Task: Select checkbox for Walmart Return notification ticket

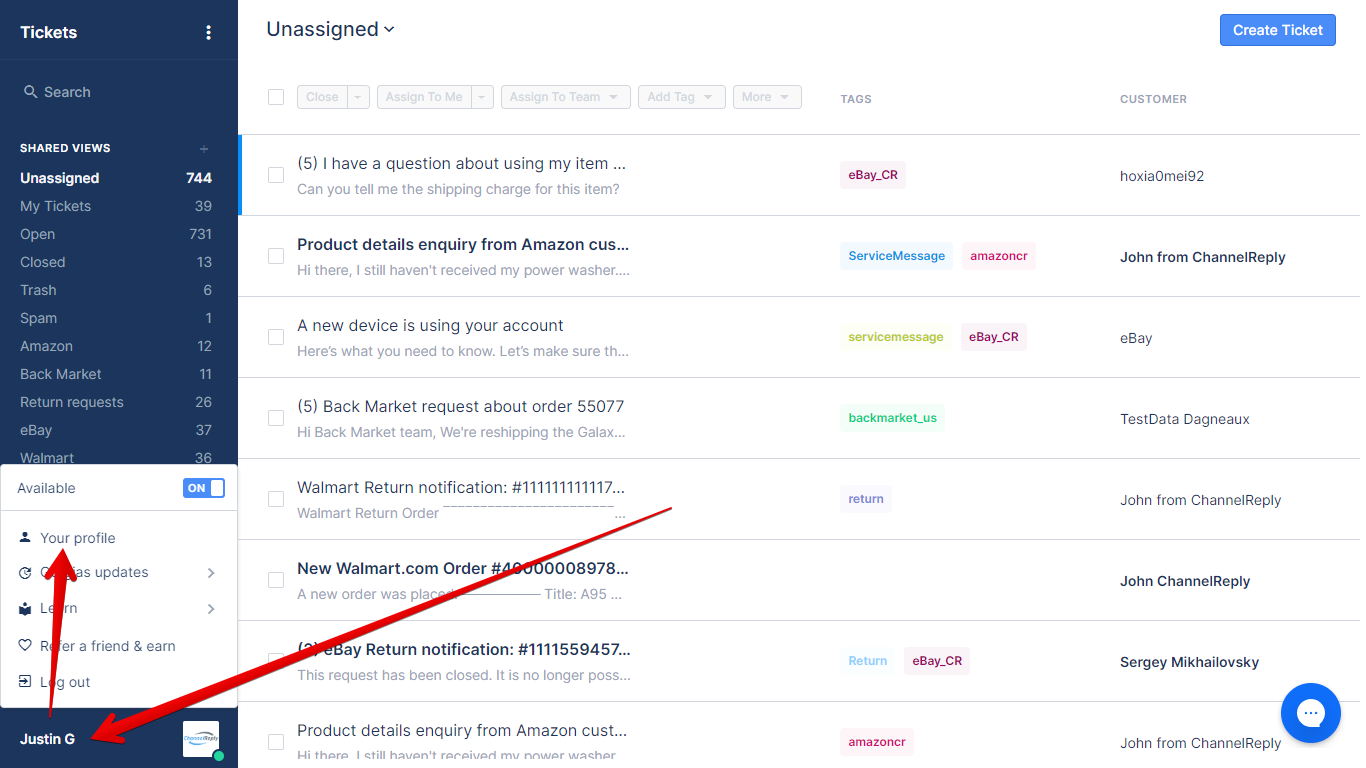Action: pos(276,499)
